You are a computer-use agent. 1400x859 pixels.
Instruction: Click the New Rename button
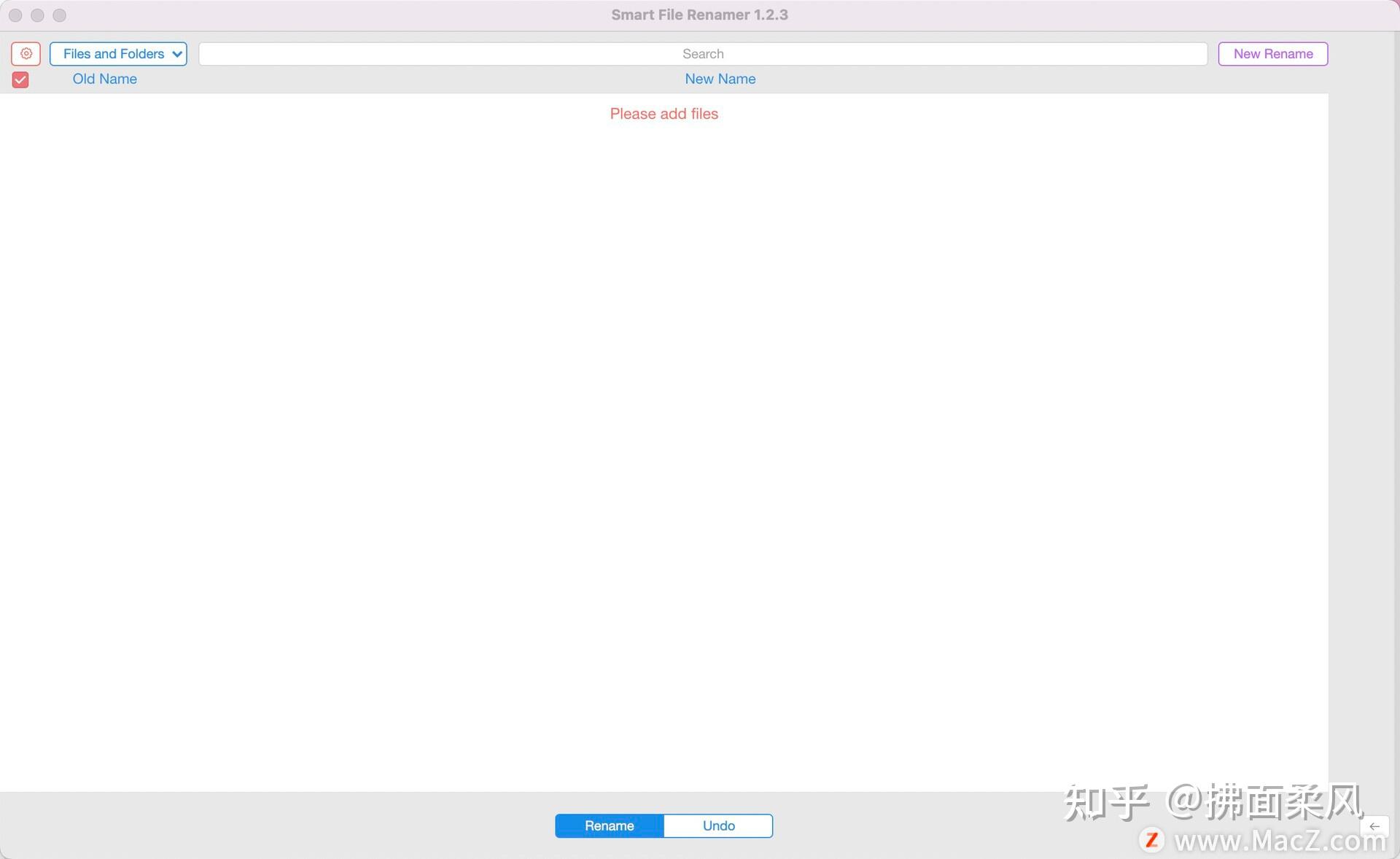(1272, 54)
